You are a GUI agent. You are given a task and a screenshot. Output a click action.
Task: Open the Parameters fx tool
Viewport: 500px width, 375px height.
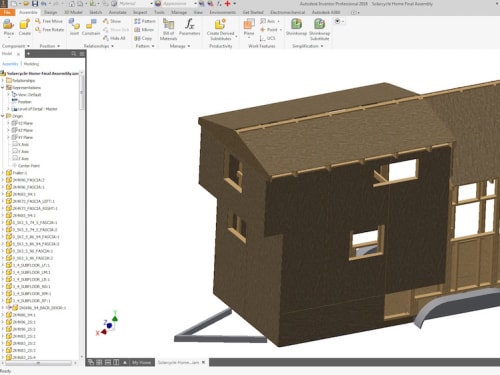(189, 27)
